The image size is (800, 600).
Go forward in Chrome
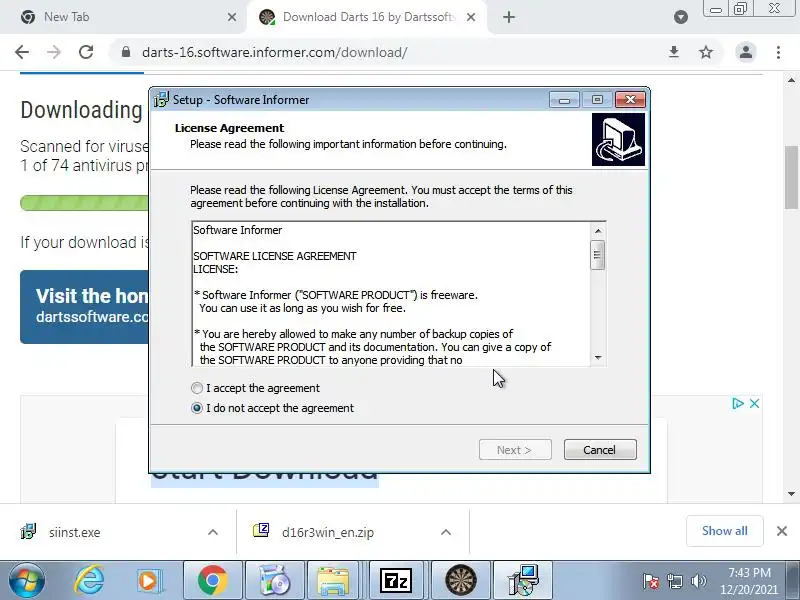point(54,52)
